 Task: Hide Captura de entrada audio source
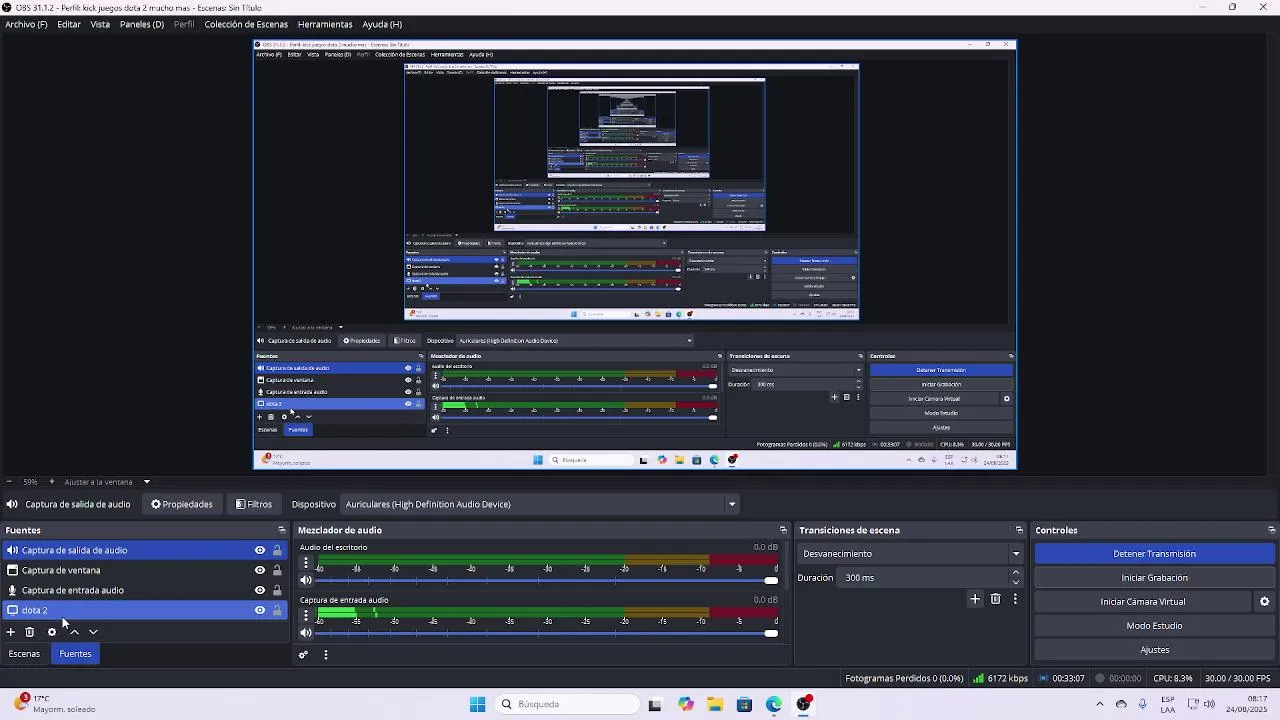tap(260, 590)
